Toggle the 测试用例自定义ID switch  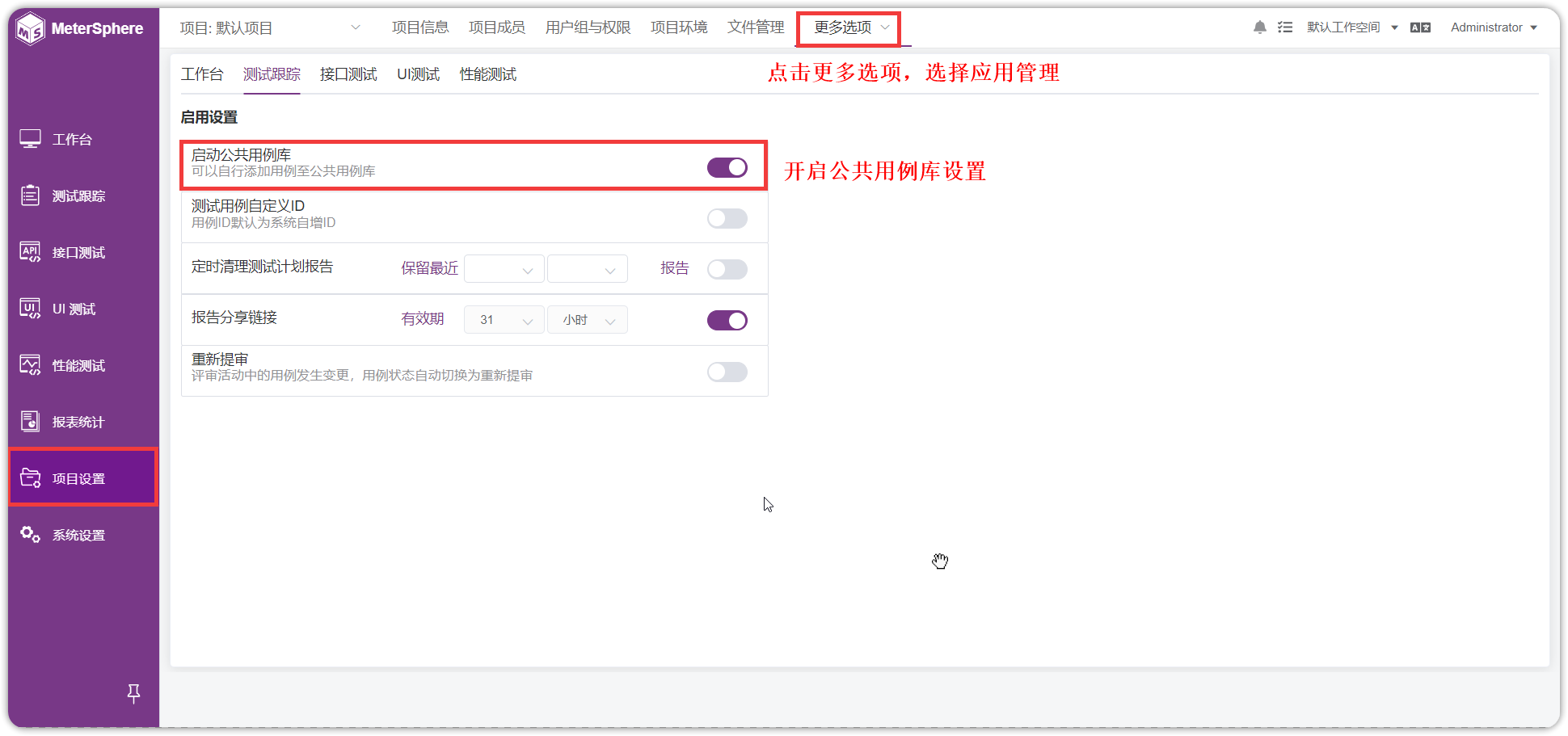pos(727,218)
